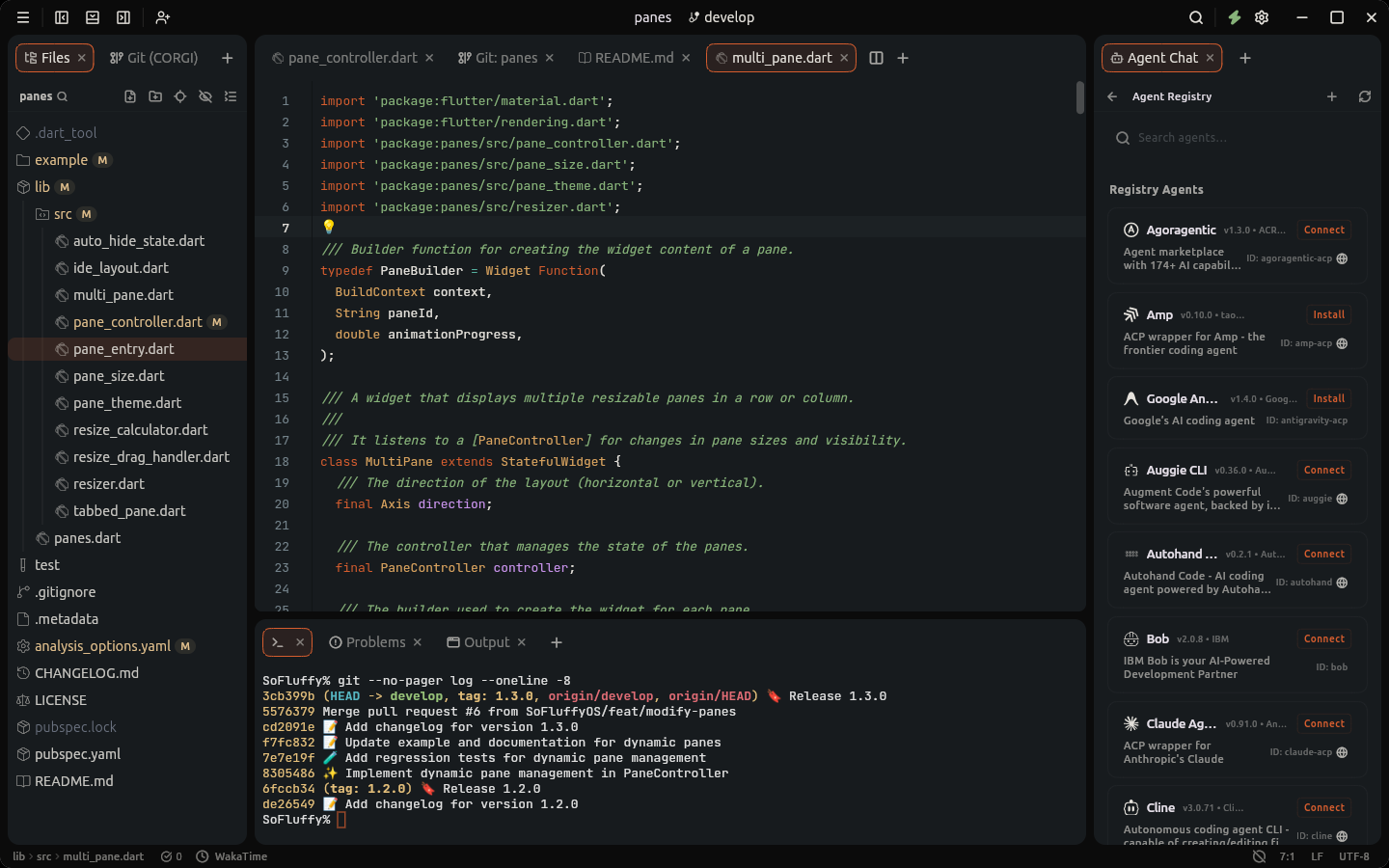Click the Search agents field
Viewport: 1389px width, 868px height.
pyautogui.click(x=1238, y=138)
